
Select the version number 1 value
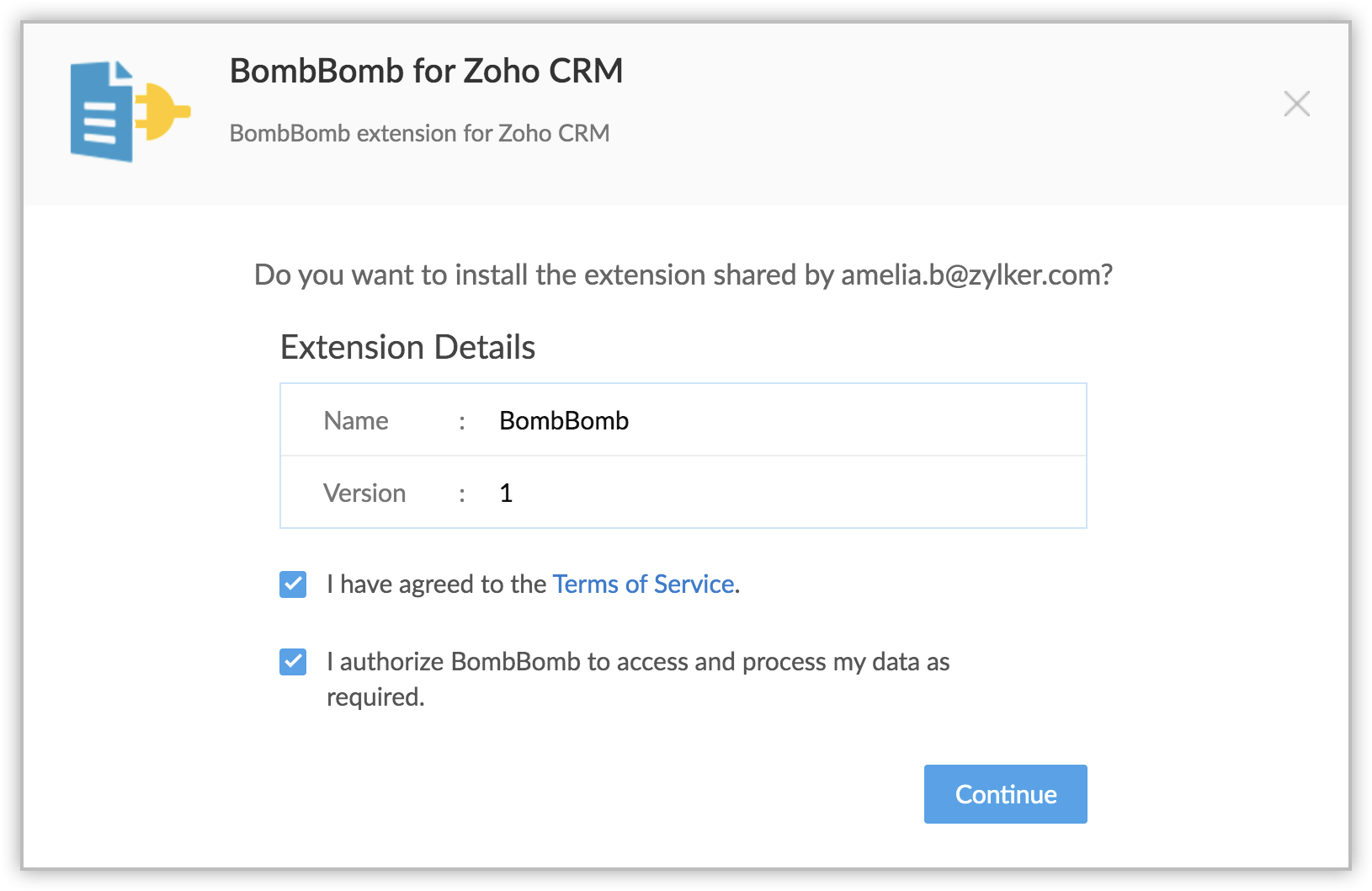pyautogui.click(x=506, y=493)
